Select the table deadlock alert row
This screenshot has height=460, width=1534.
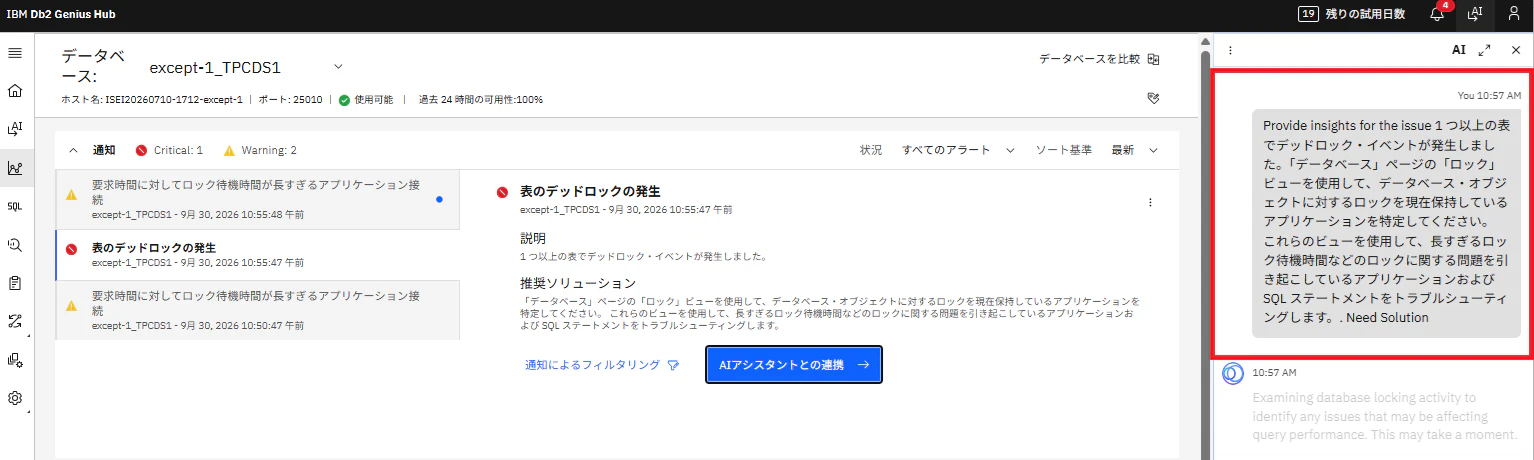coord(257,255)
